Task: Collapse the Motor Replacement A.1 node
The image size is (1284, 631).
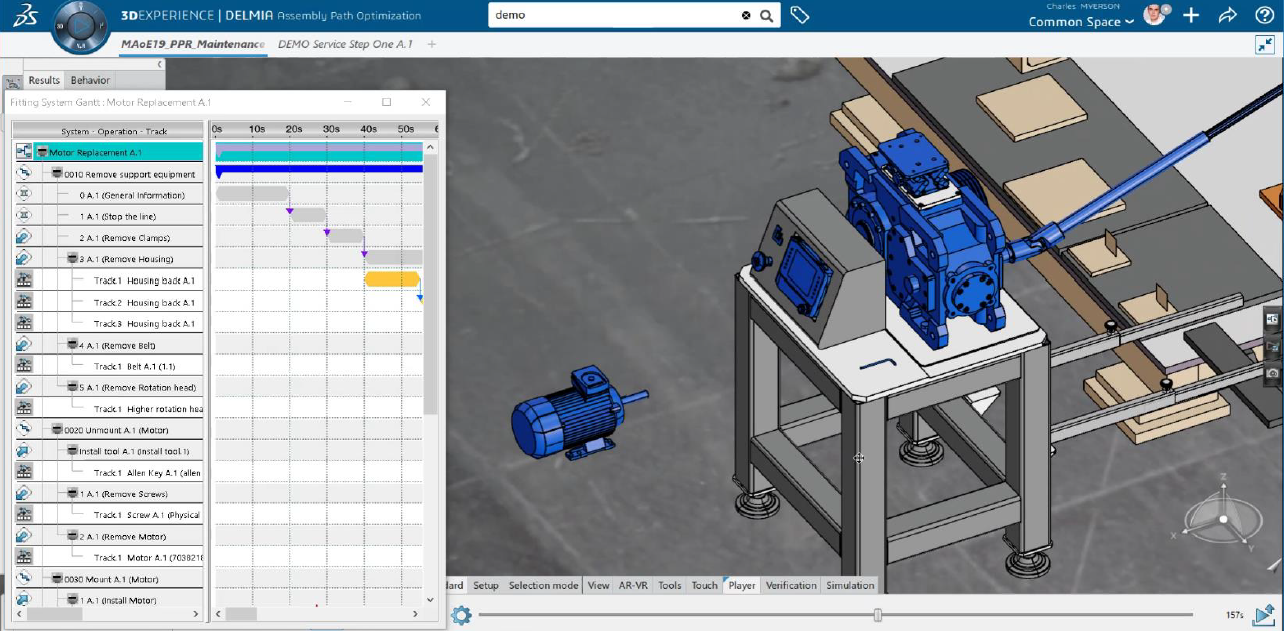Action: pos(42,153)
